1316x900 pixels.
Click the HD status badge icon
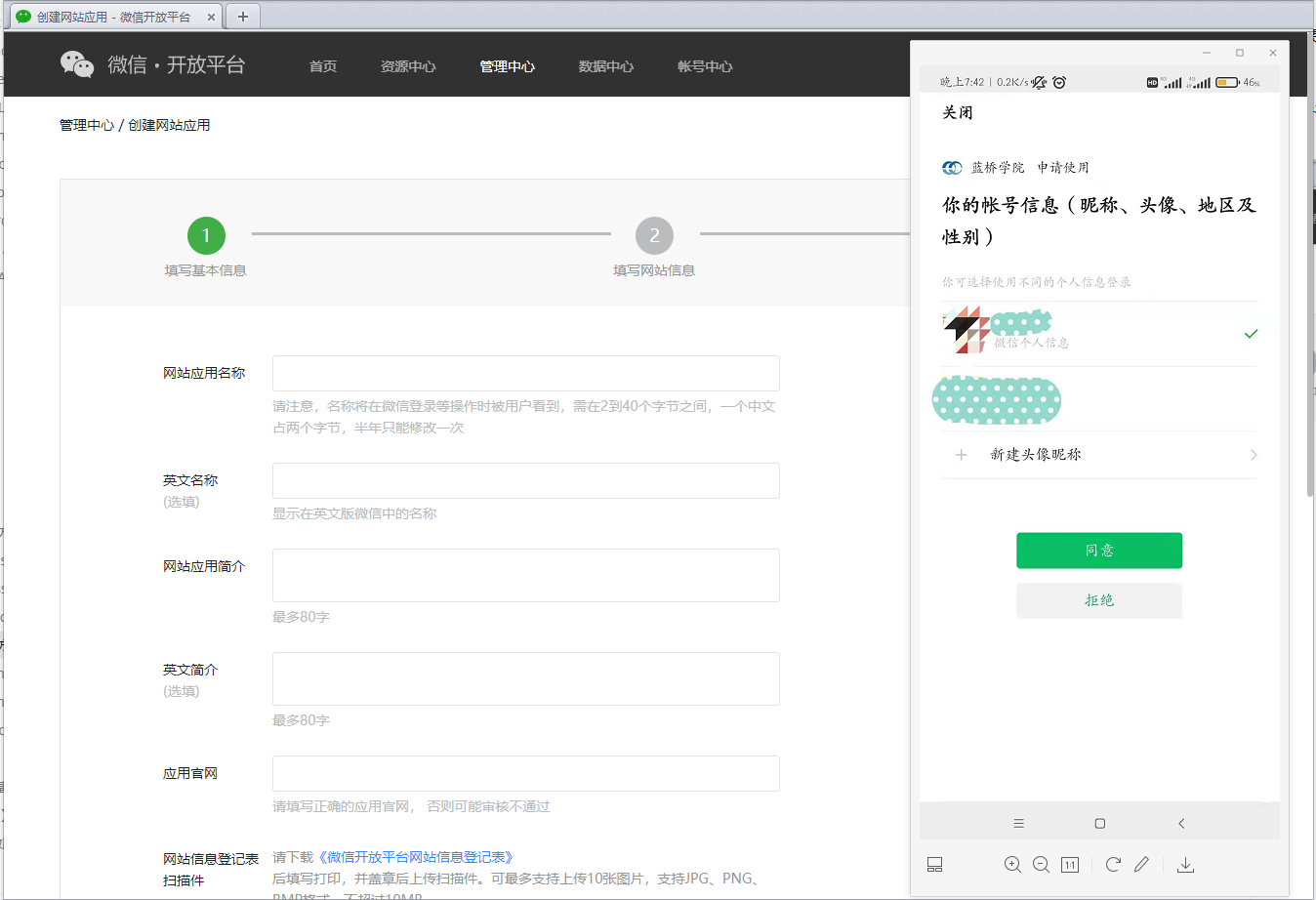pos(1152,83)
